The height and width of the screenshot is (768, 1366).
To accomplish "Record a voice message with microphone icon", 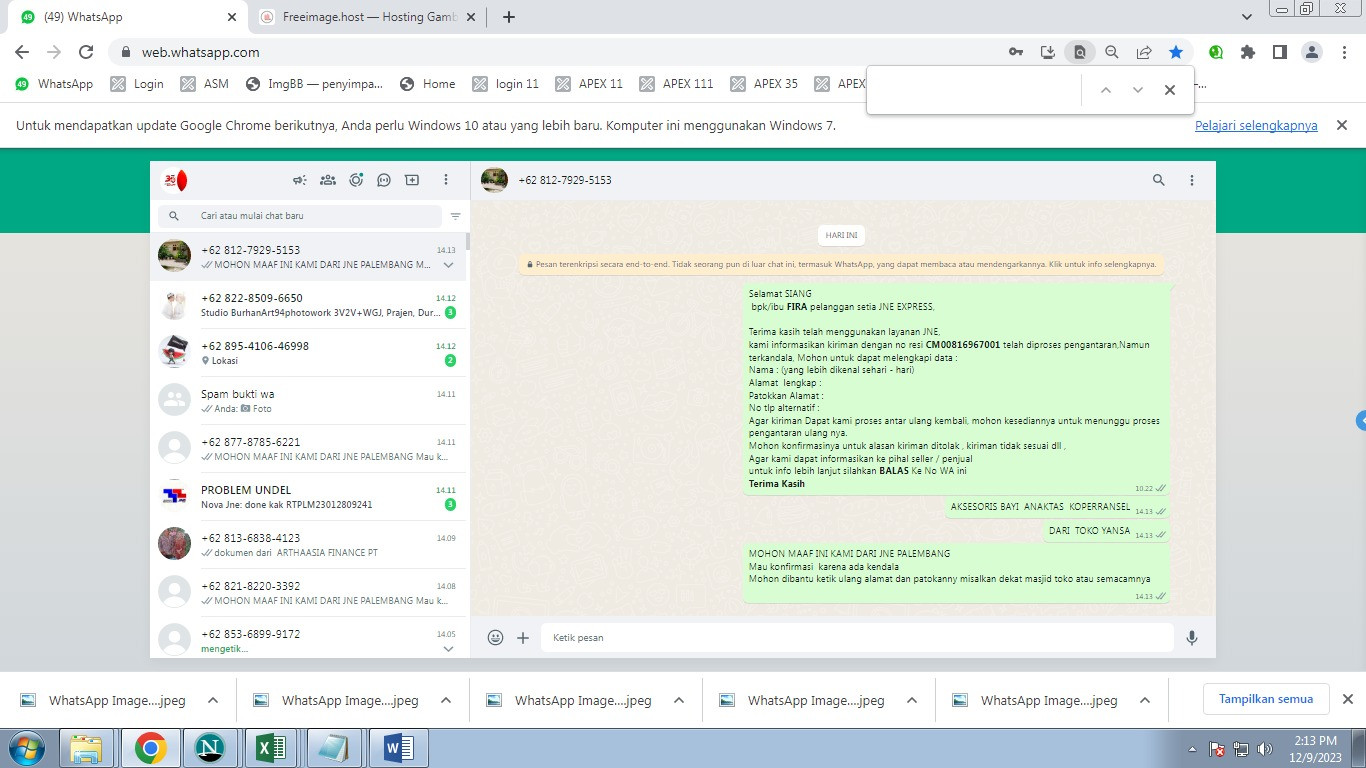I will click(x=1192, y=637).
